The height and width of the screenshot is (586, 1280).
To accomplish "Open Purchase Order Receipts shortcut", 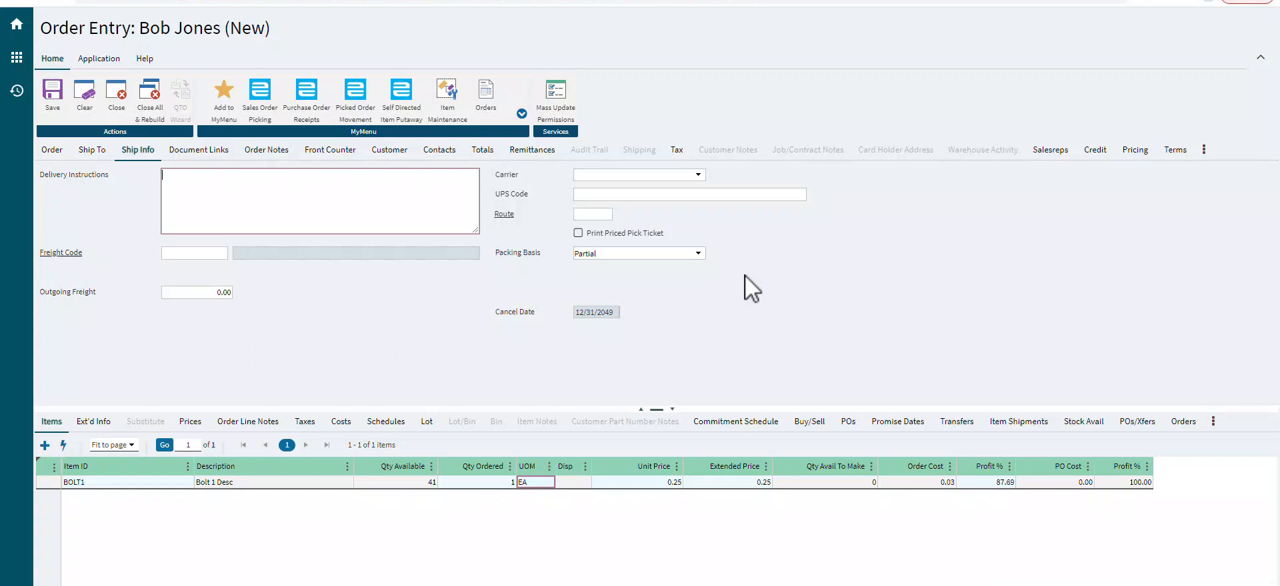I will click(x=306, y=90).
